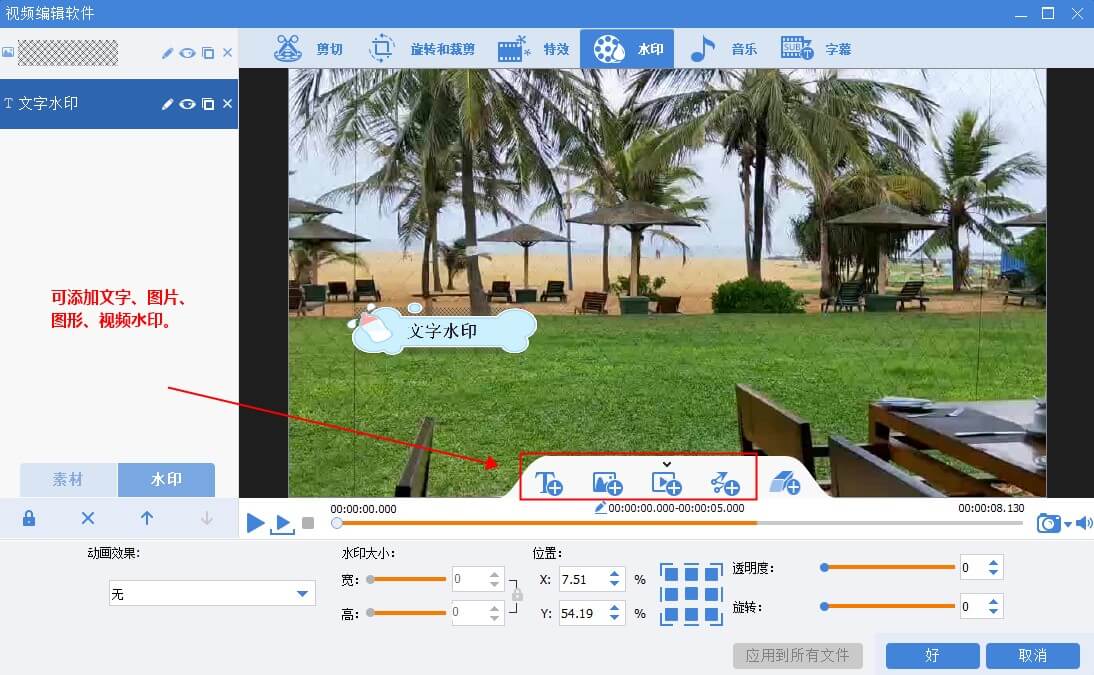The width and height of the screenshot is (1094, 675).
Task: Open the 旋转和裁剪 rotate and crop tab
Action: tap(421, 49)
